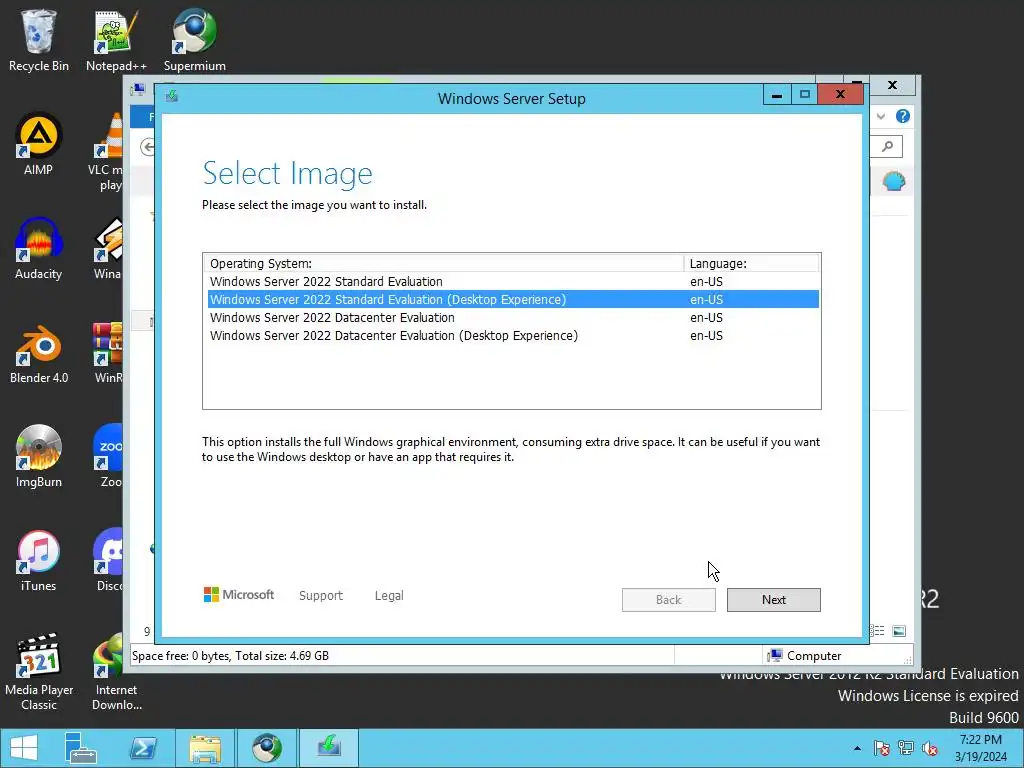Image resolution: width=1024 pixels, height=768 pixels.
Task: Open the Support link
Action: pos(321,596)
